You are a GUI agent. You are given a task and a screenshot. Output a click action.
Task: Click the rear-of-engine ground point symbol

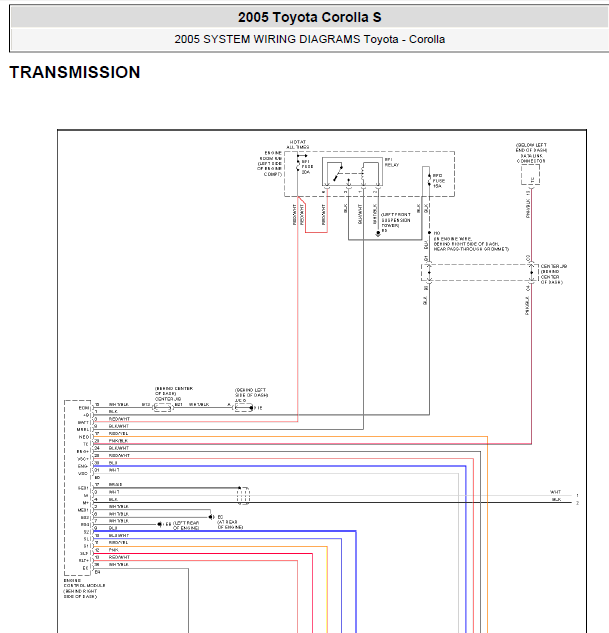pyautogui.click(x=211, y=517)
